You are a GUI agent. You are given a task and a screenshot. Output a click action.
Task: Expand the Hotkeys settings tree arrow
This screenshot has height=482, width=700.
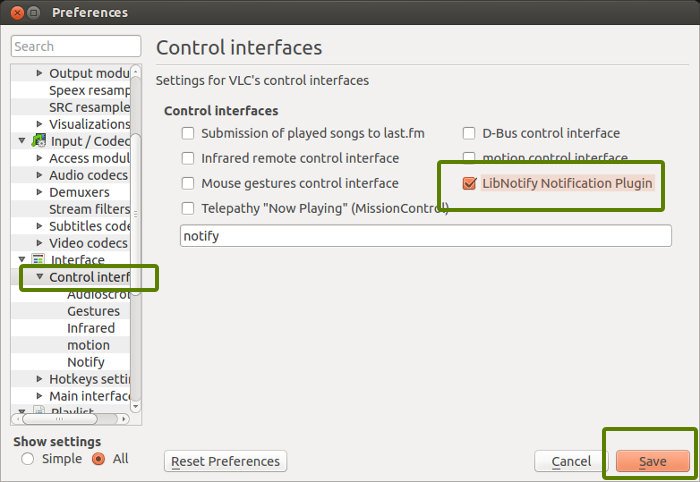coord(39,379)
